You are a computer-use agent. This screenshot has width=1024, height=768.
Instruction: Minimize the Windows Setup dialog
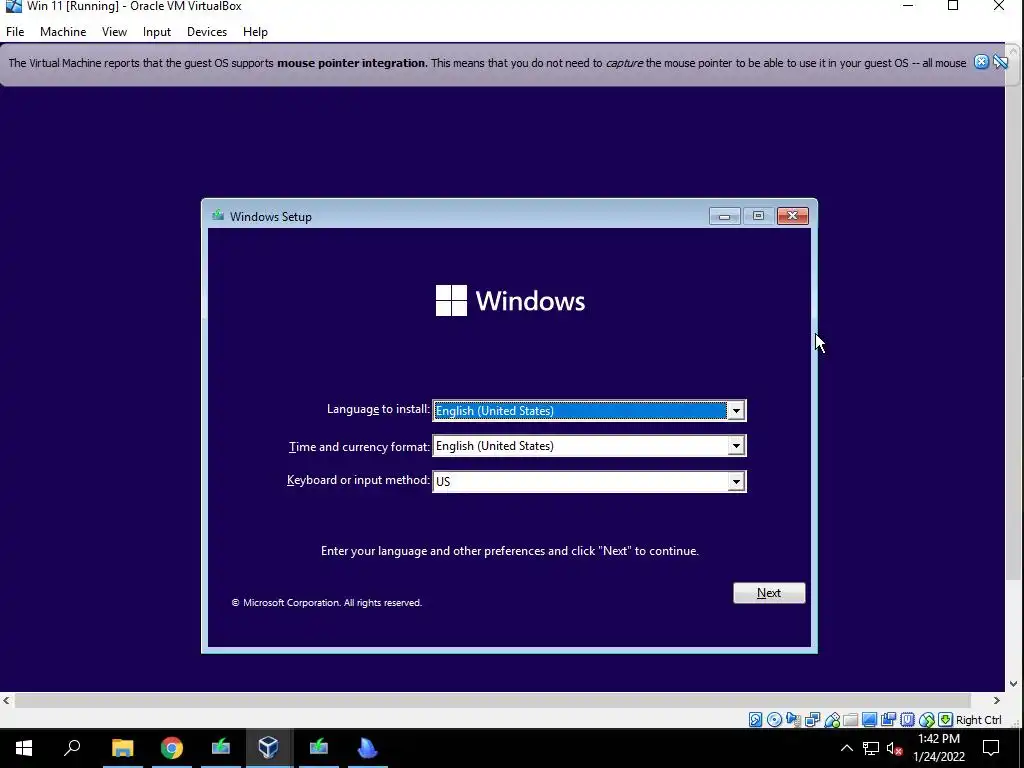[x=724, y=216]
